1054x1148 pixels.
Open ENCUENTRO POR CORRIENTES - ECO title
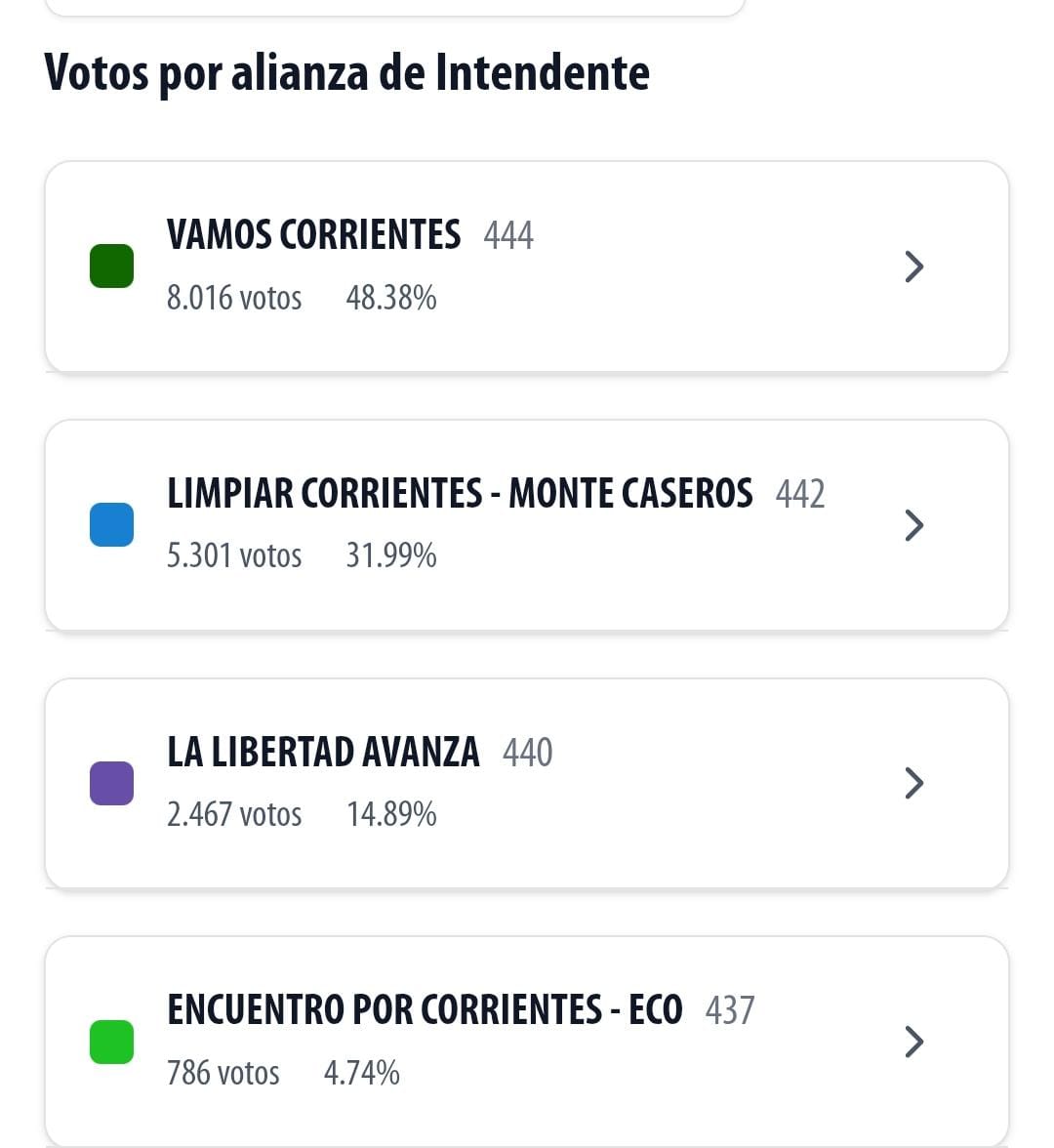tap(425, 1010)
